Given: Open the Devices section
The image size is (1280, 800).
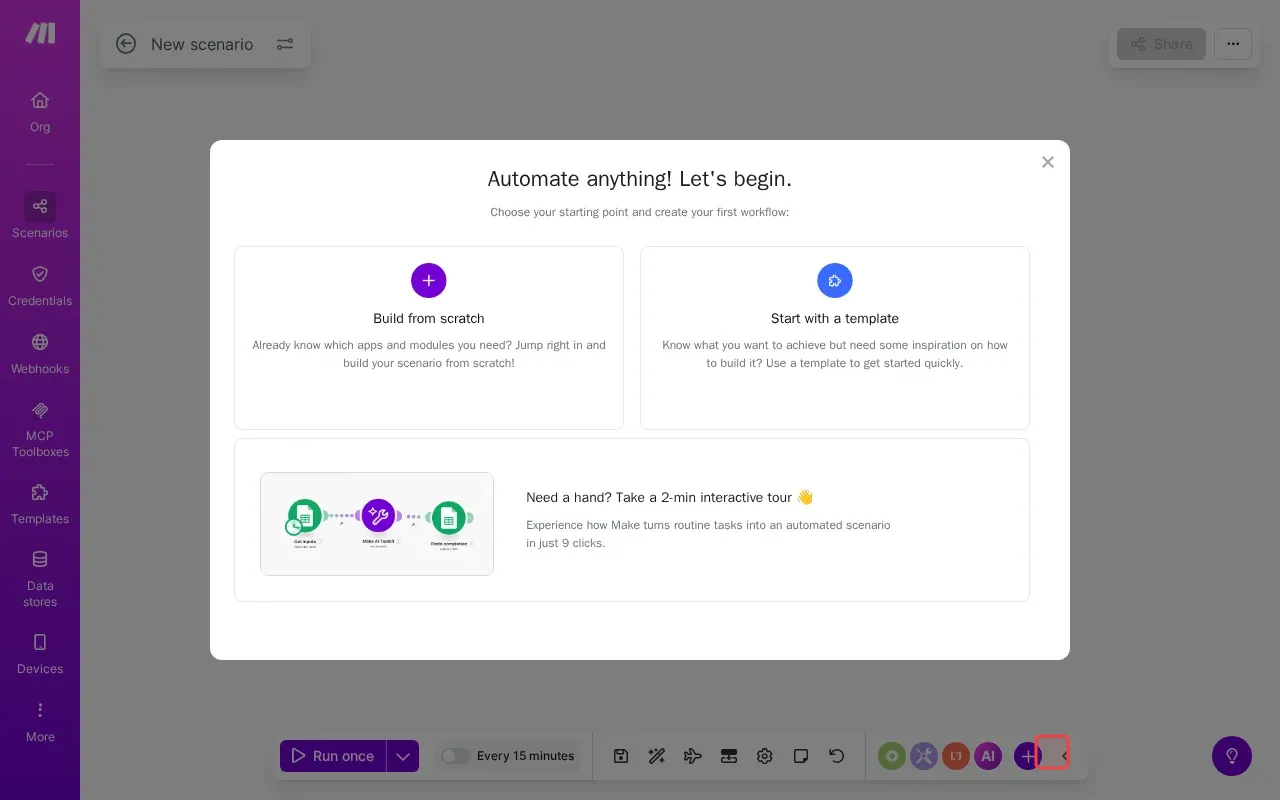Looking at the screenshot, I should click(x=40, y=653).
